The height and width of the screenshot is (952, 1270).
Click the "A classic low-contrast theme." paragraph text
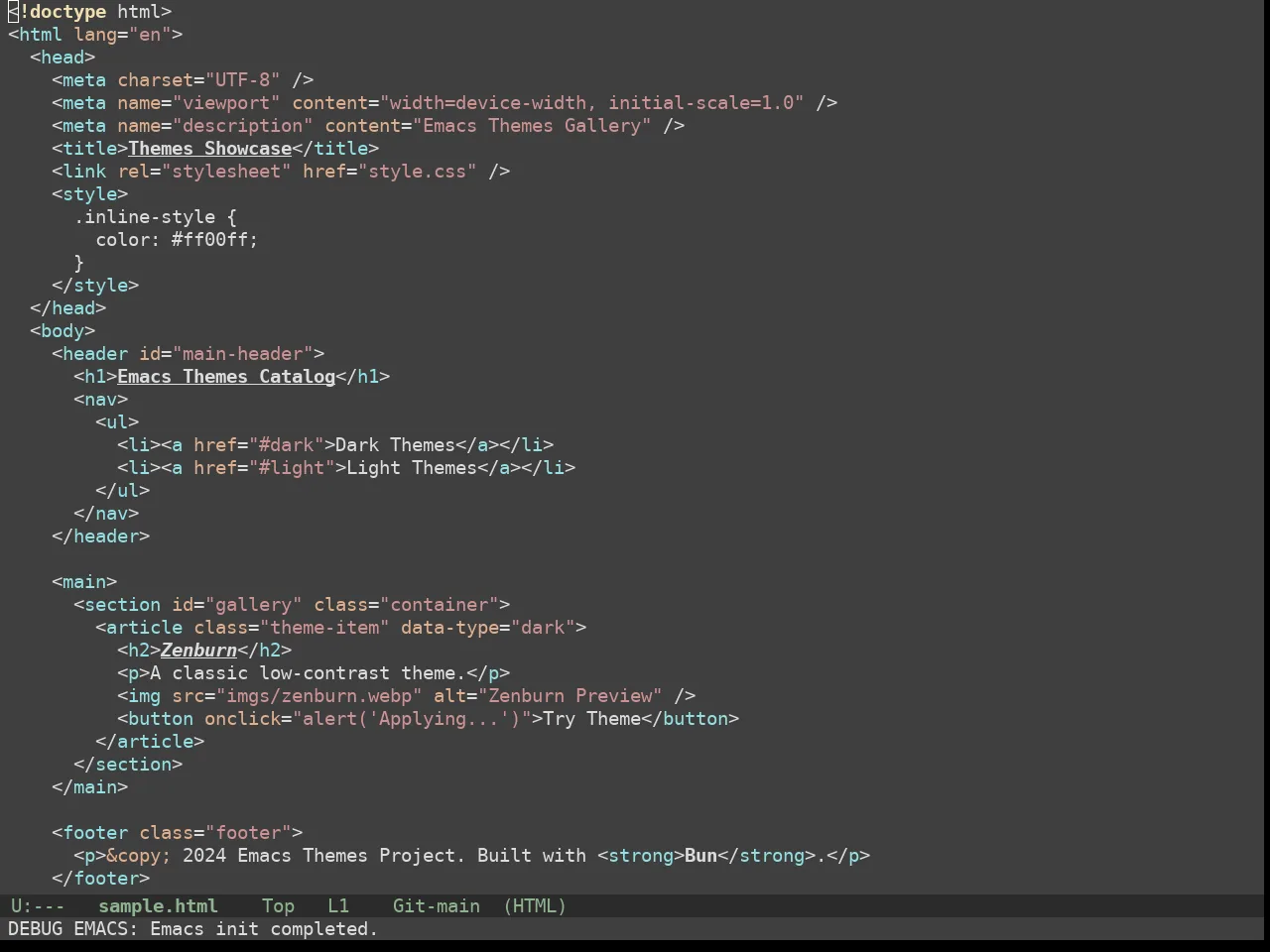tap(309, 673)
